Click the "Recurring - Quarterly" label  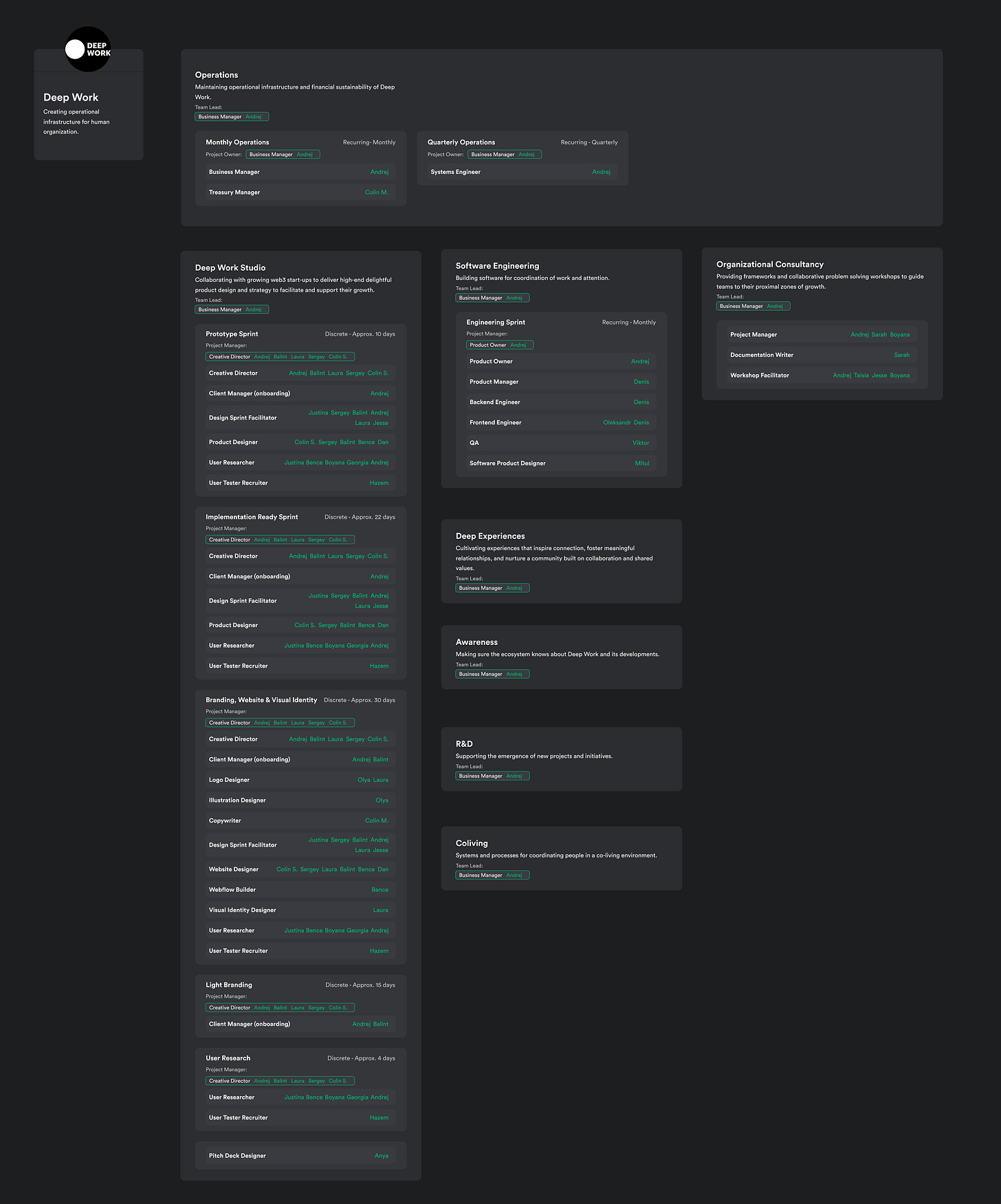coord(589,142)
